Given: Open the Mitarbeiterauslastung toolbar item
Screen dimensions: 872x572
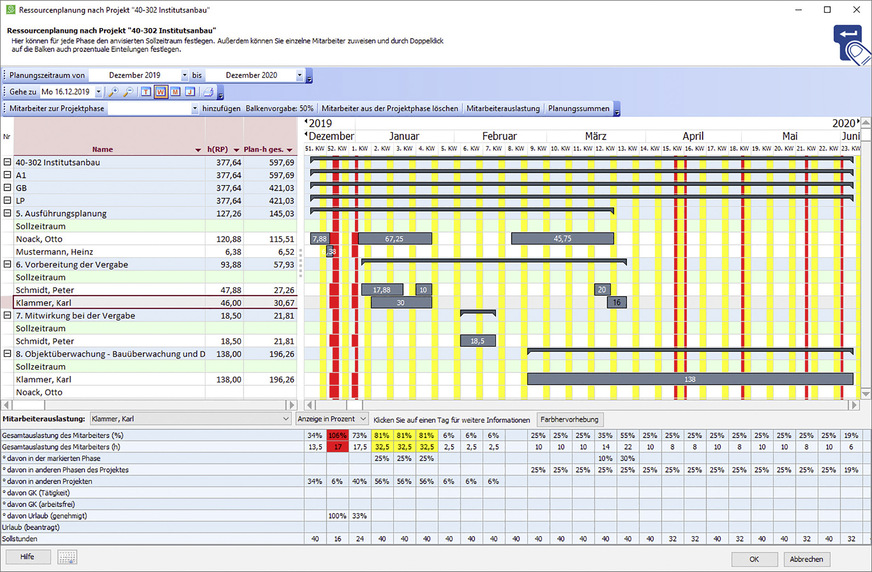Looking at the screenshot, I should click(x=503, y=108).
